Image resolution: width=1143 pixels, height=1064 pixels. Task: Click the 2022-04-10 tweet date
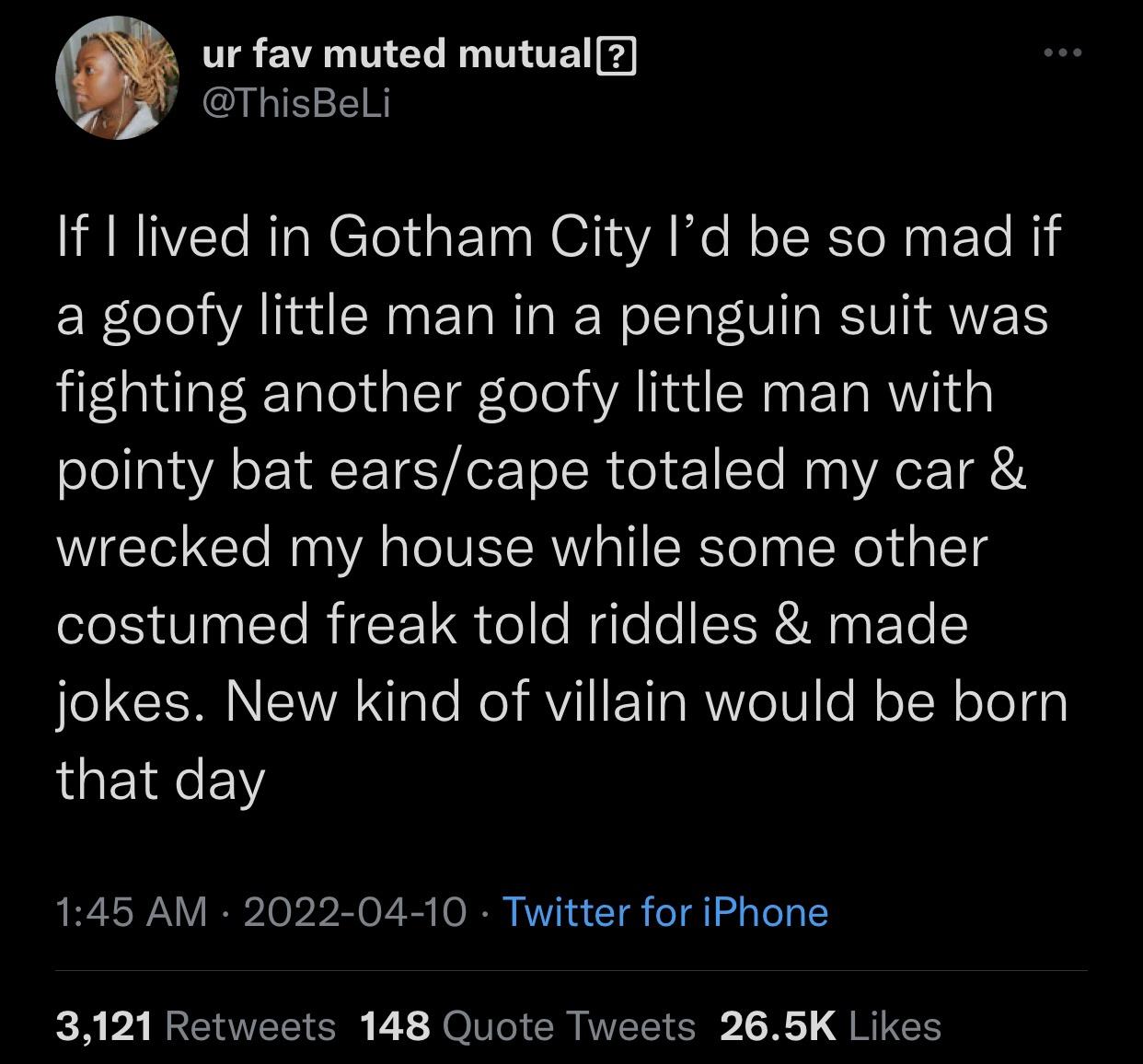click(354, 912)
